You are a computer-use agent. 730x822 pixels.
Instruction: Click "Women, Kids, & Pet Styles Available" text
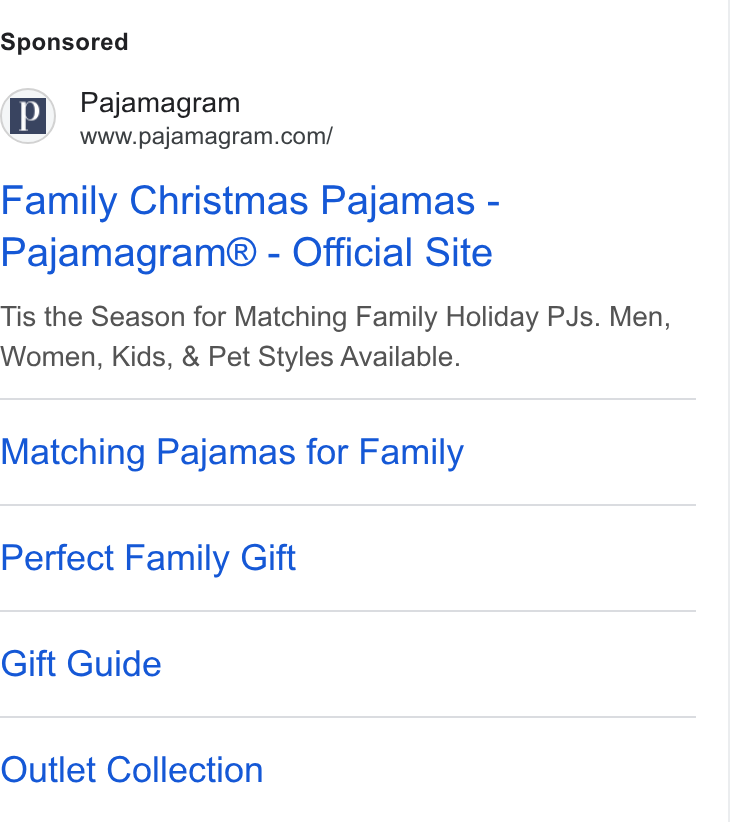(x=230, y=357)
